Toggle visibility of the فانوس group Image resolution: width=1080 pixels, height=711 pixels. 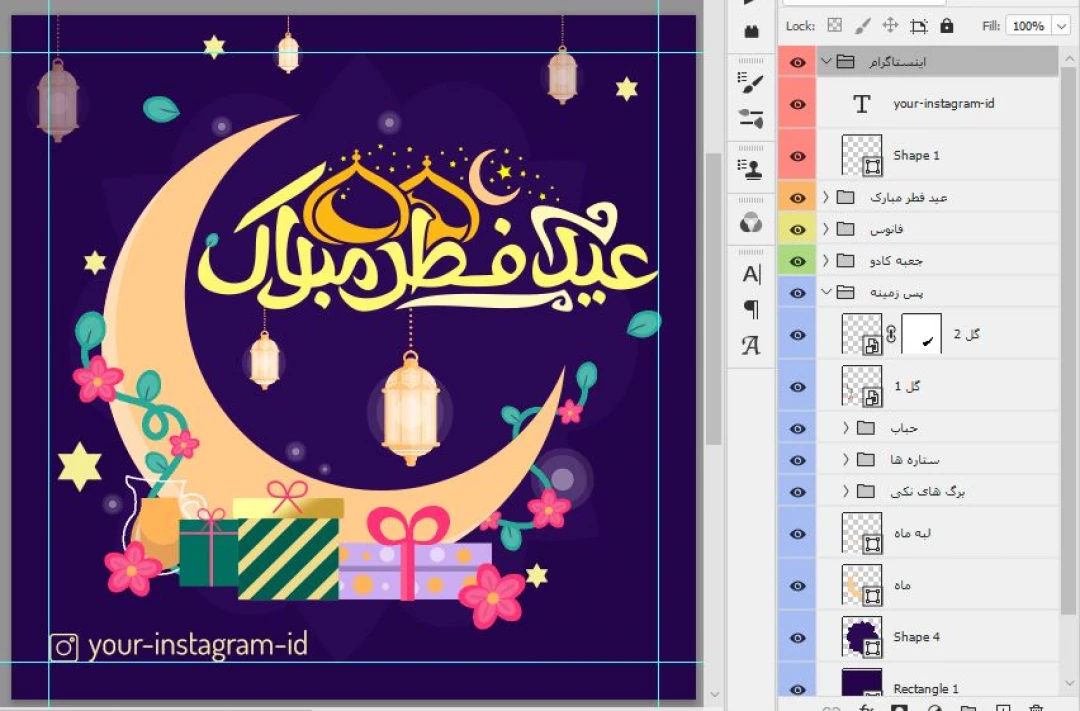click(797, 229)
